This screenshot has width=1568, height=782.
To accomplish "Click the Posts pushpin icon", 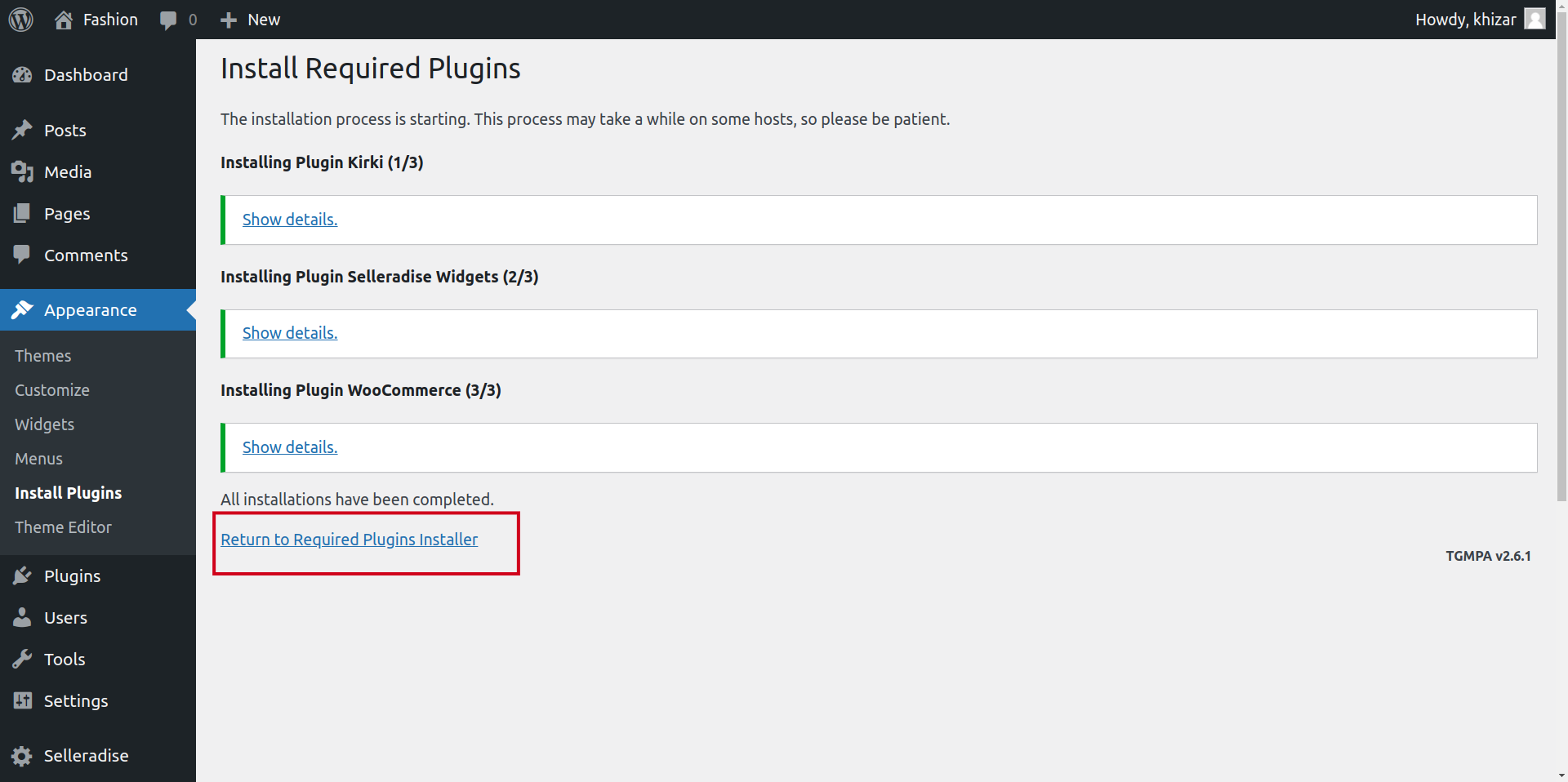I will pos(22,131).
